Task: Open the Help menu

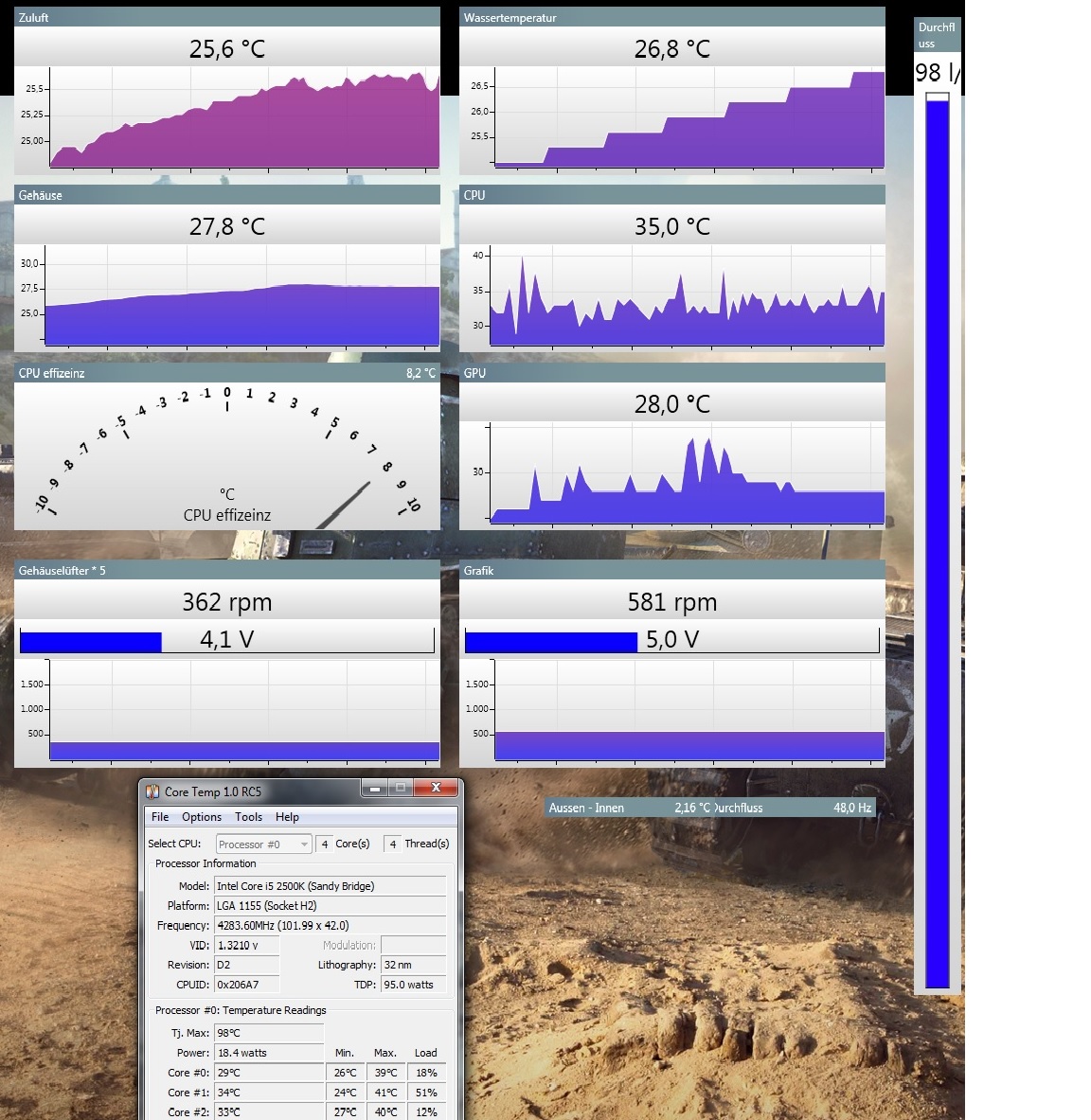Action: tap(287, 817)
